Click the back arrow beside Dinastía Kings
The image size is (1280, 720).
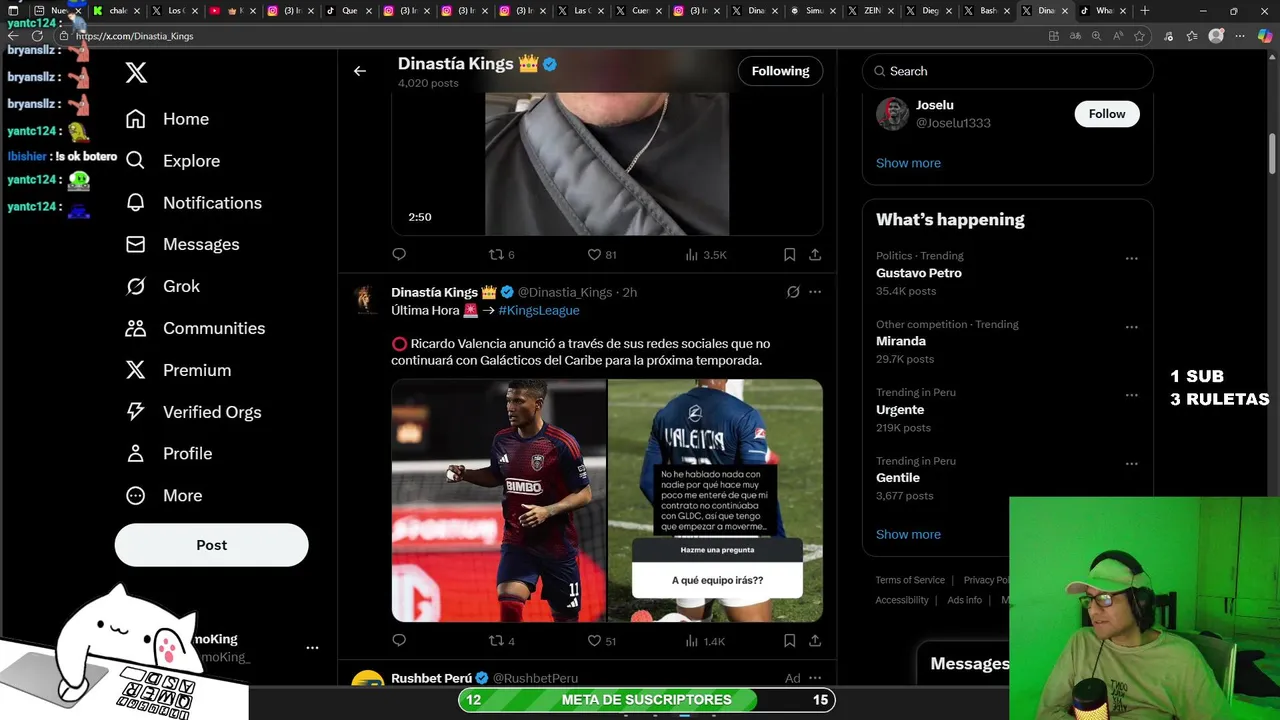[360, 71]
